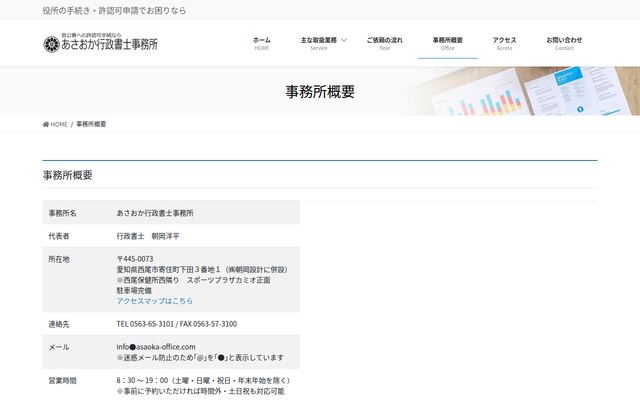Open the 主な取扱業務 Service menu
Viewport: 640px width, 400px height.
coord(318,43)
